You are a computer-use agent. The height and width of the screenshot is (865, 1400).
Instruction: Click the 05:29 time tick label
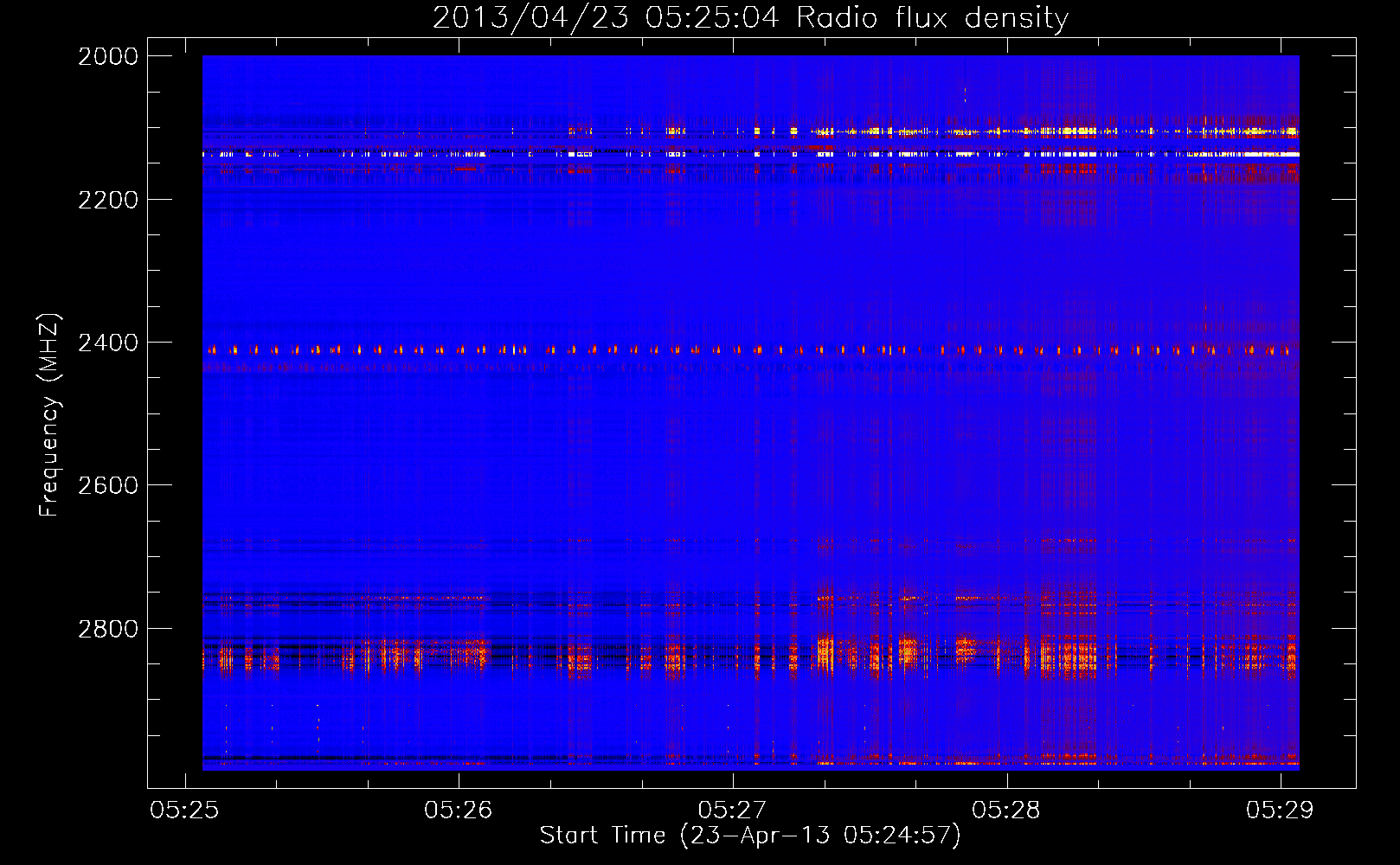pos(1280,810)
